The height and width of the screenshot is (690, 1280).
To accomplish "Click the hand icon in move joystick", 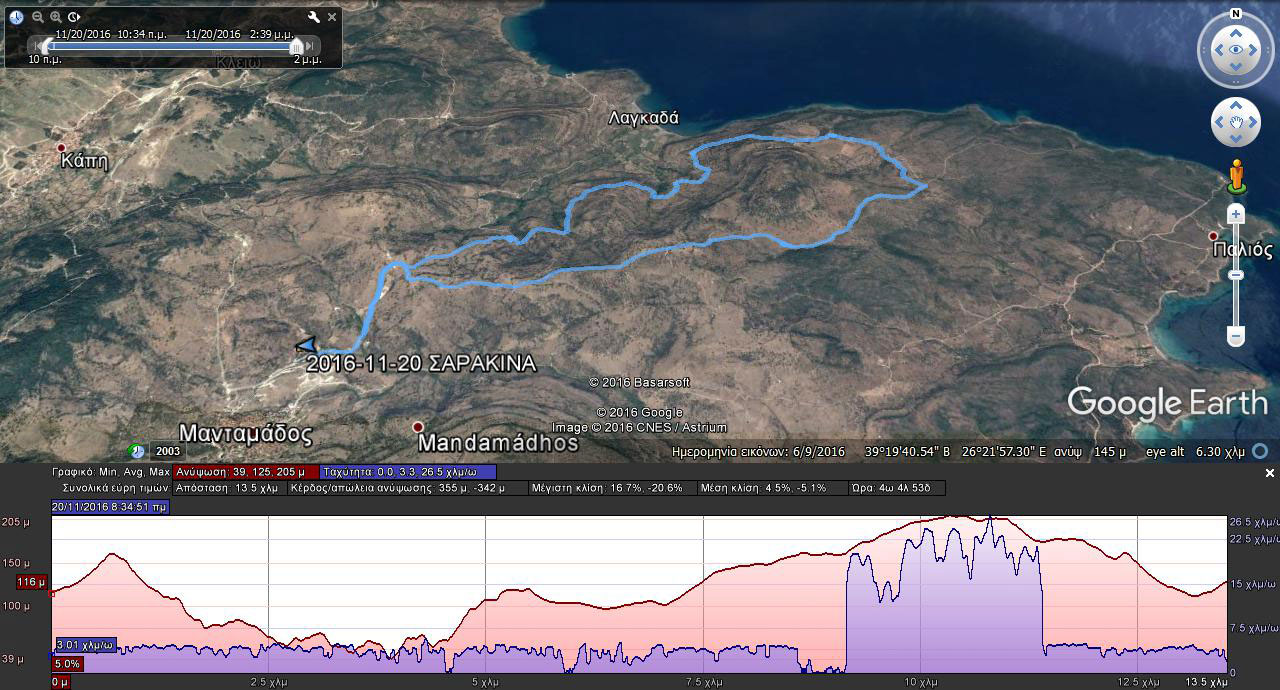I will pyautogui.click(x=1236, y=122).
